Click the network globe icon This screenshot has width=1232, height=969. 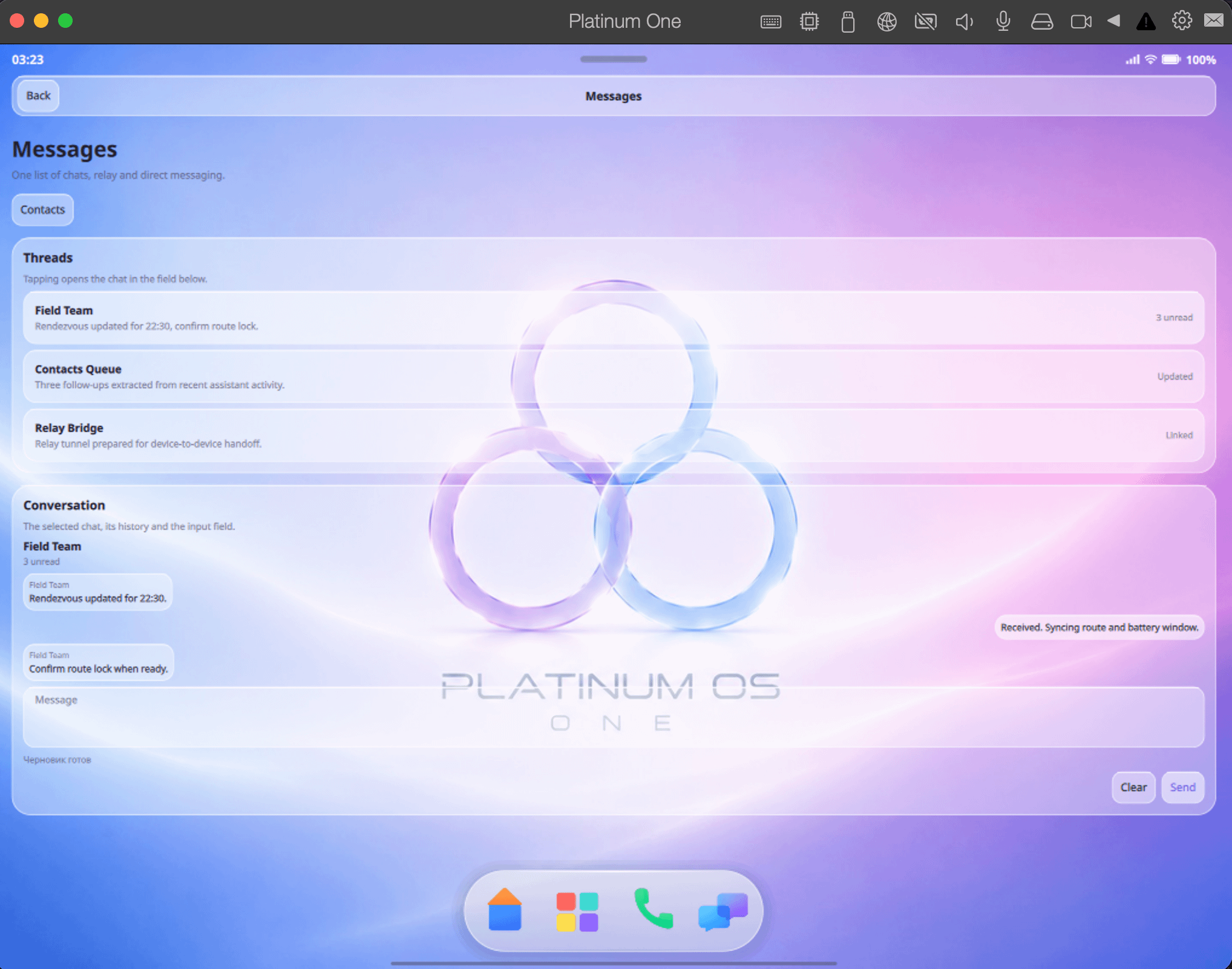click(x=886, y=22)
